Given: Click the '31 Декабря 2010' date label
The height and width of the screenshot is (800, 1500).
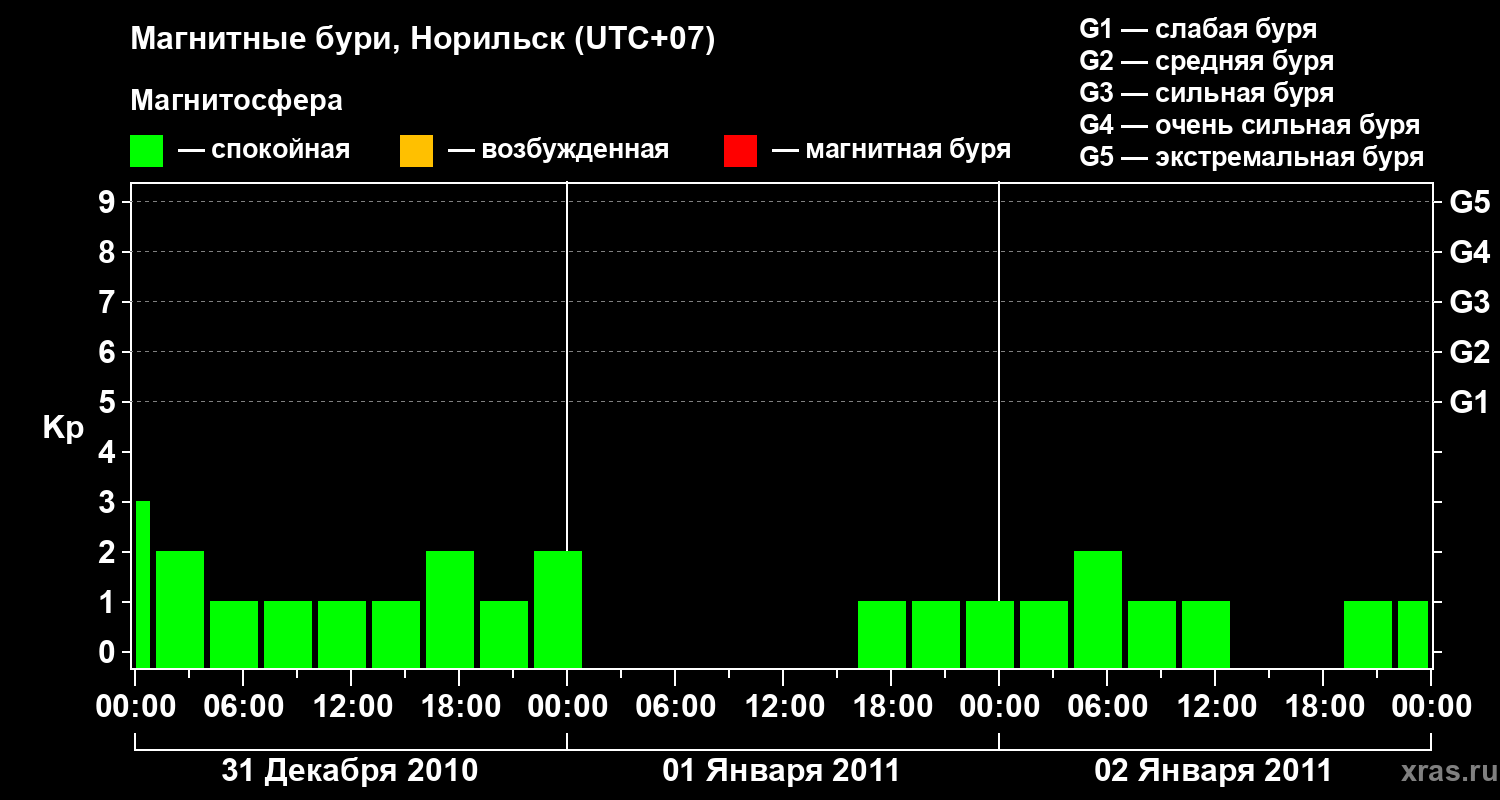Looking at the screenshot, I should tap(350, 771).
